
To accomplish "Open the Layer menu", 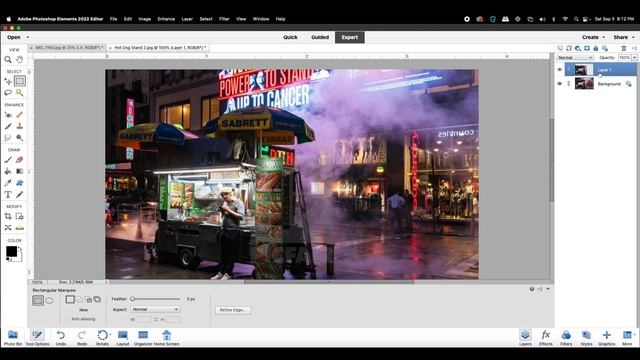I will pyautogui.click(x=187, y=19).
